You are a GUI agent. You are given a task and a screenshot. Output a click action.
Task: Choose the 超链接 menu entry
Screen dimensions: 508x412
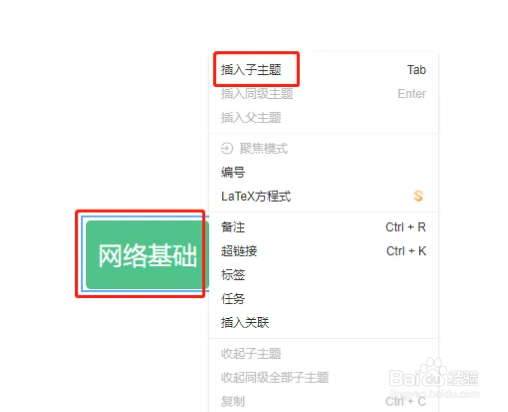click(323, 251)
